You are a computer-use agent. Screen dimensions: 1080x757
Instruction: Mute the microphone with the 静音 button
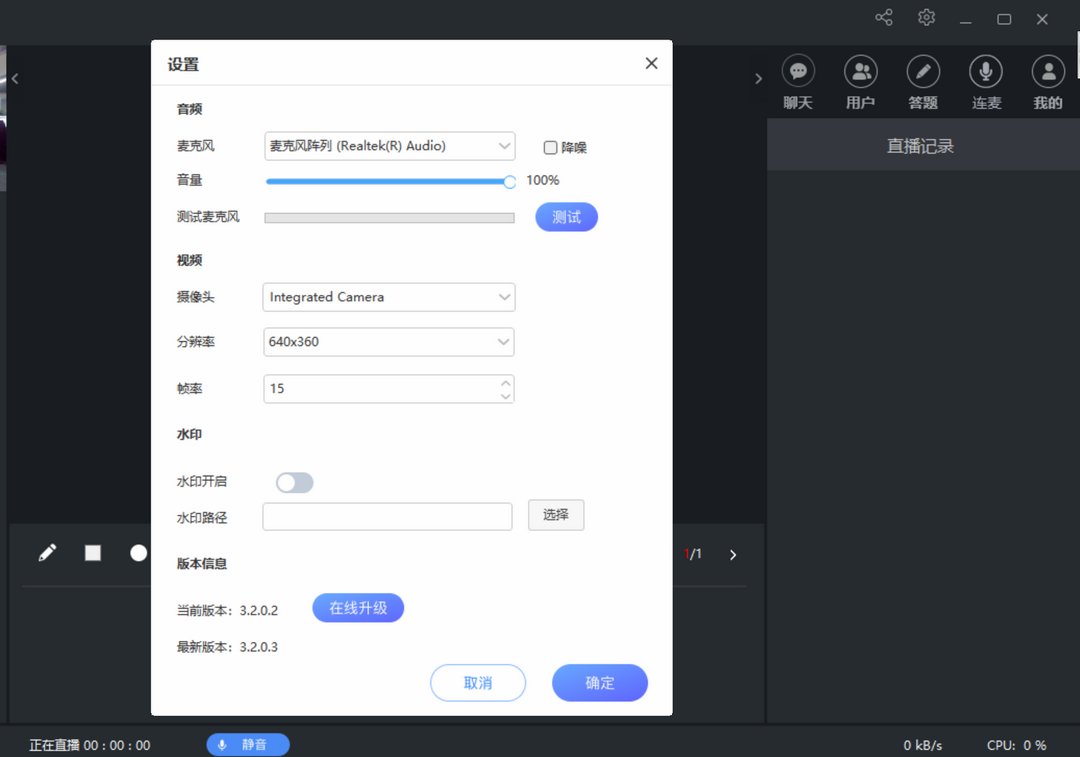coord(247,745)
